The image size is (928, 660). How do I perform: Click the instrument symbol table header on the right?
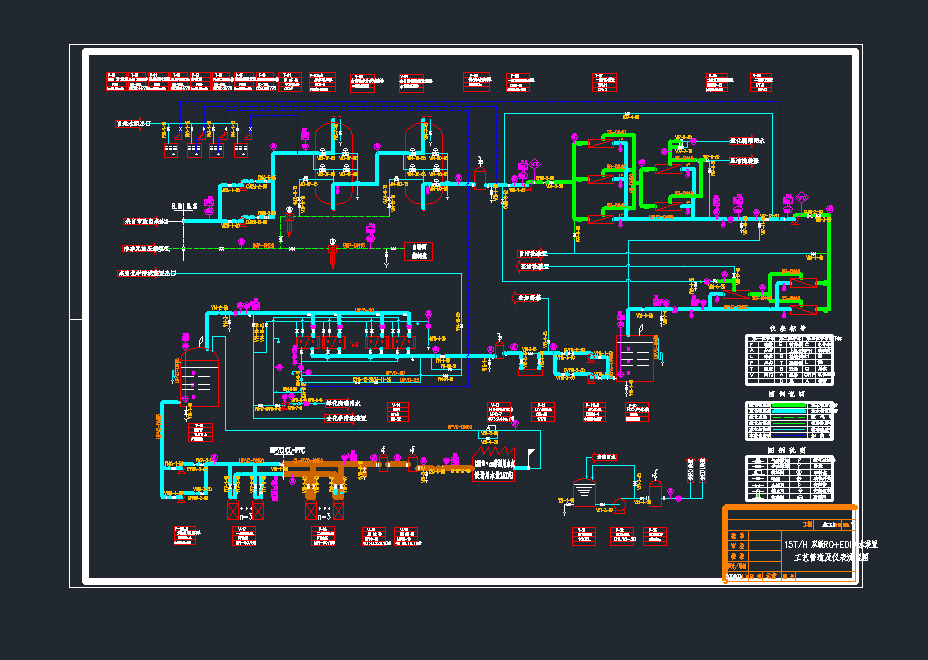(x=789, y=328)
